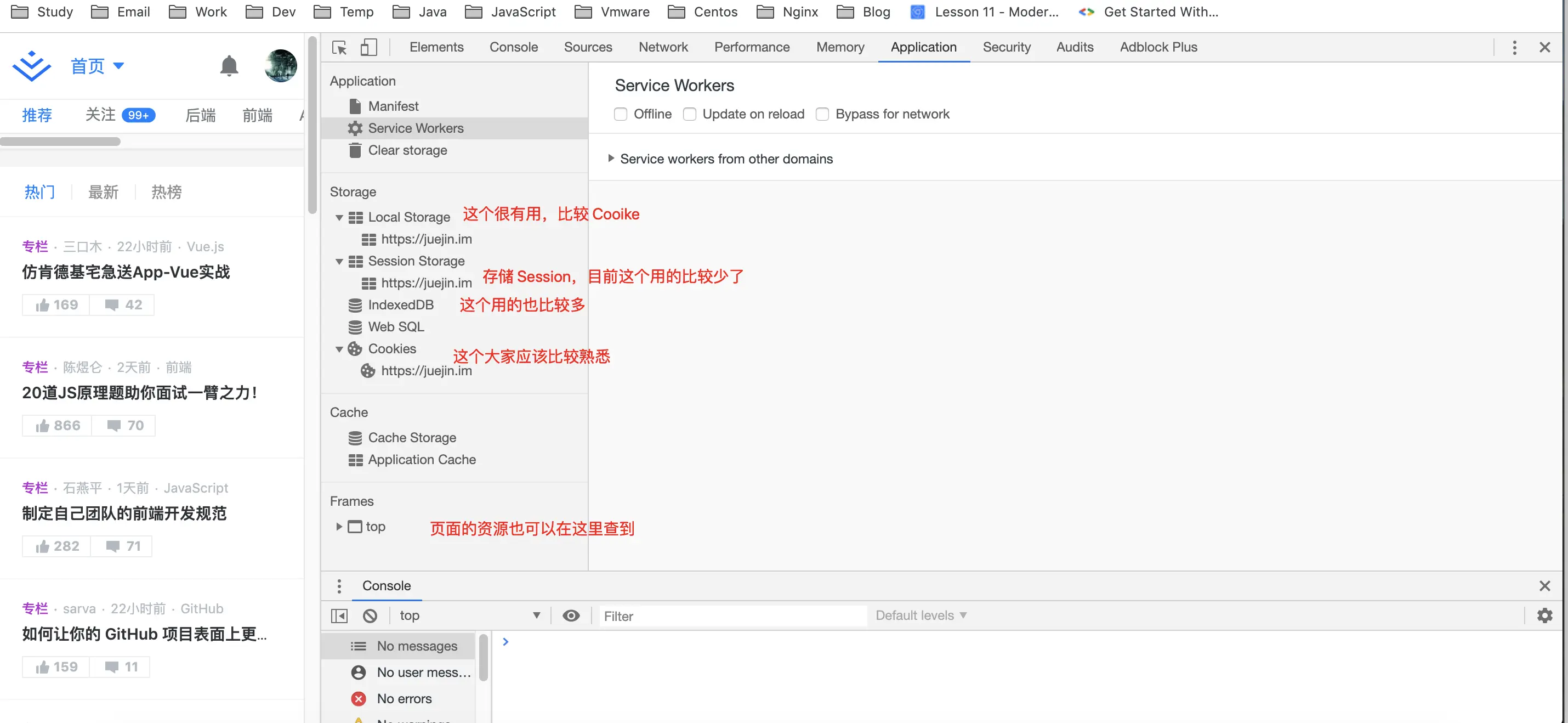Check Update on reload option

pos(689,115)
